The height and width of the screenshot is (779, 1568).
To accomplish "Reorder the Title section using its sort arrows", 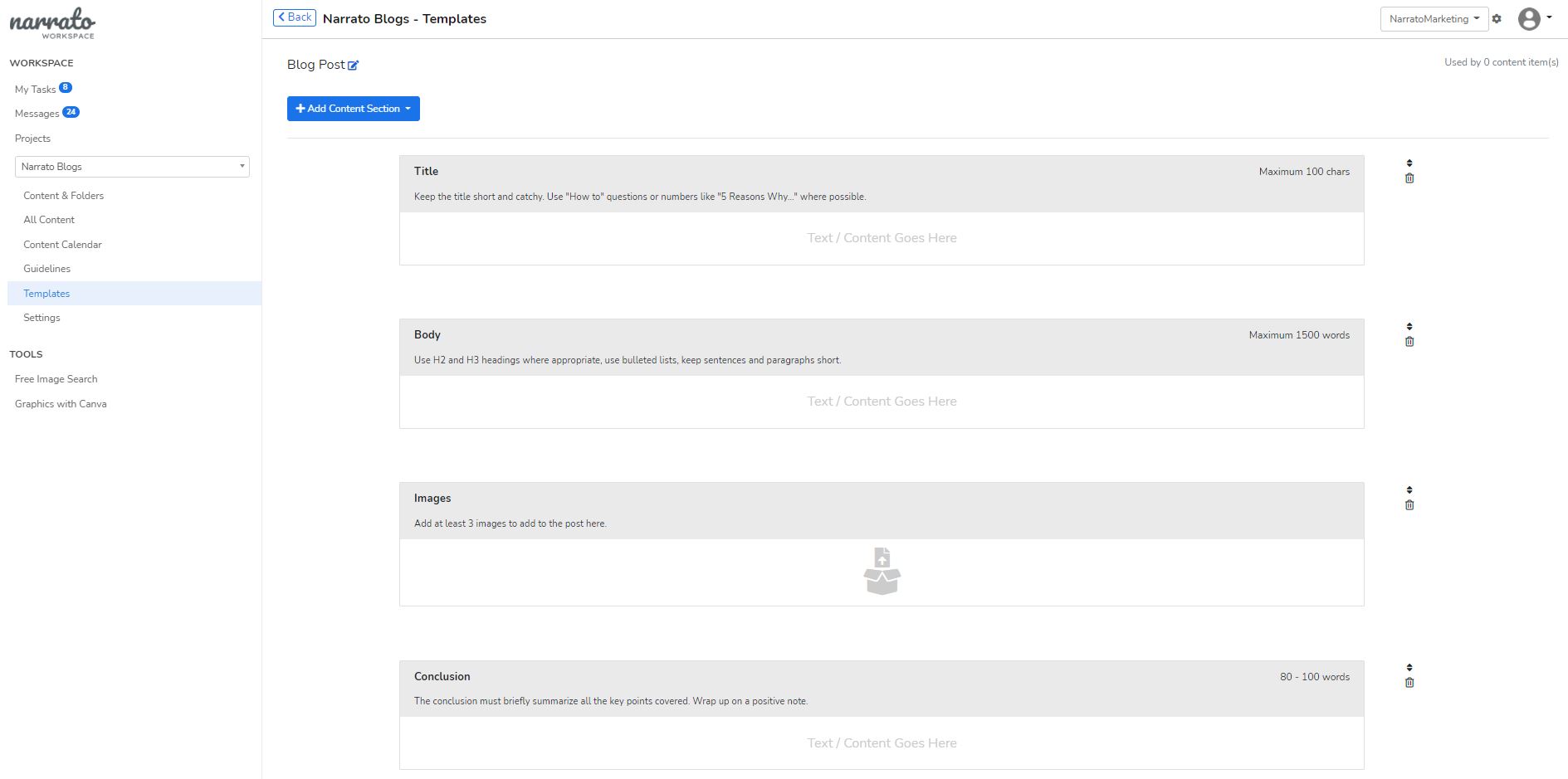I will pos(1409,163).
